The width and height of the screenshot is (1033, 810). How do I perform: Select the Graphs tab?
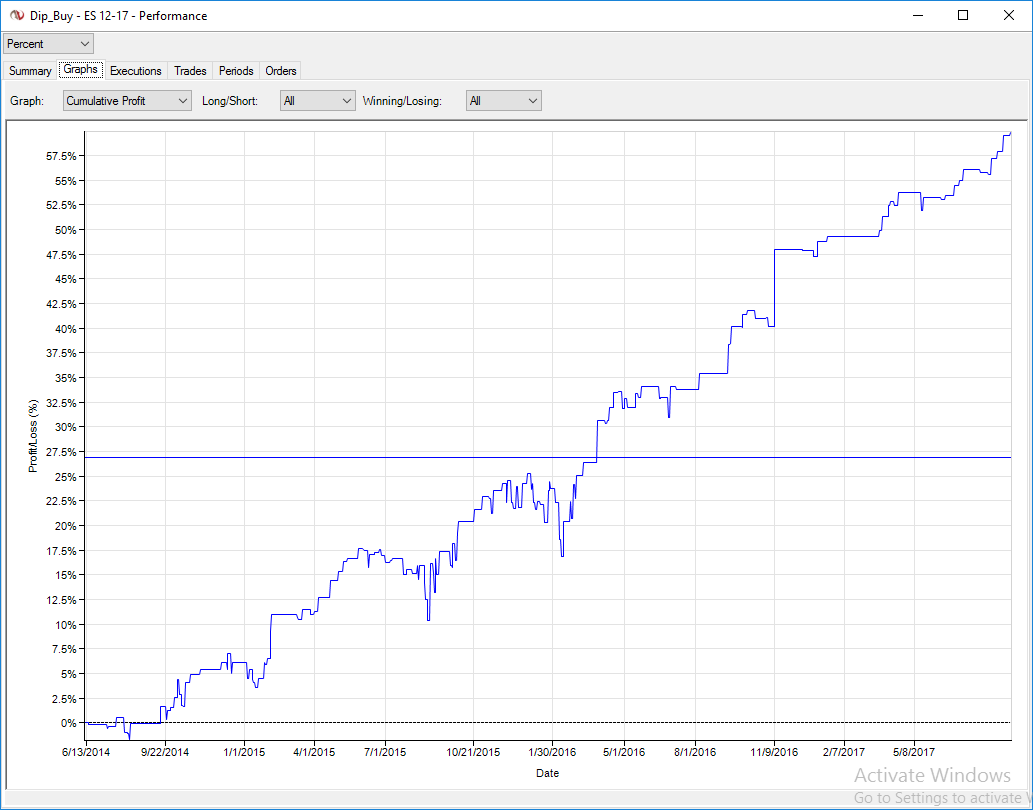coord(80,69)
